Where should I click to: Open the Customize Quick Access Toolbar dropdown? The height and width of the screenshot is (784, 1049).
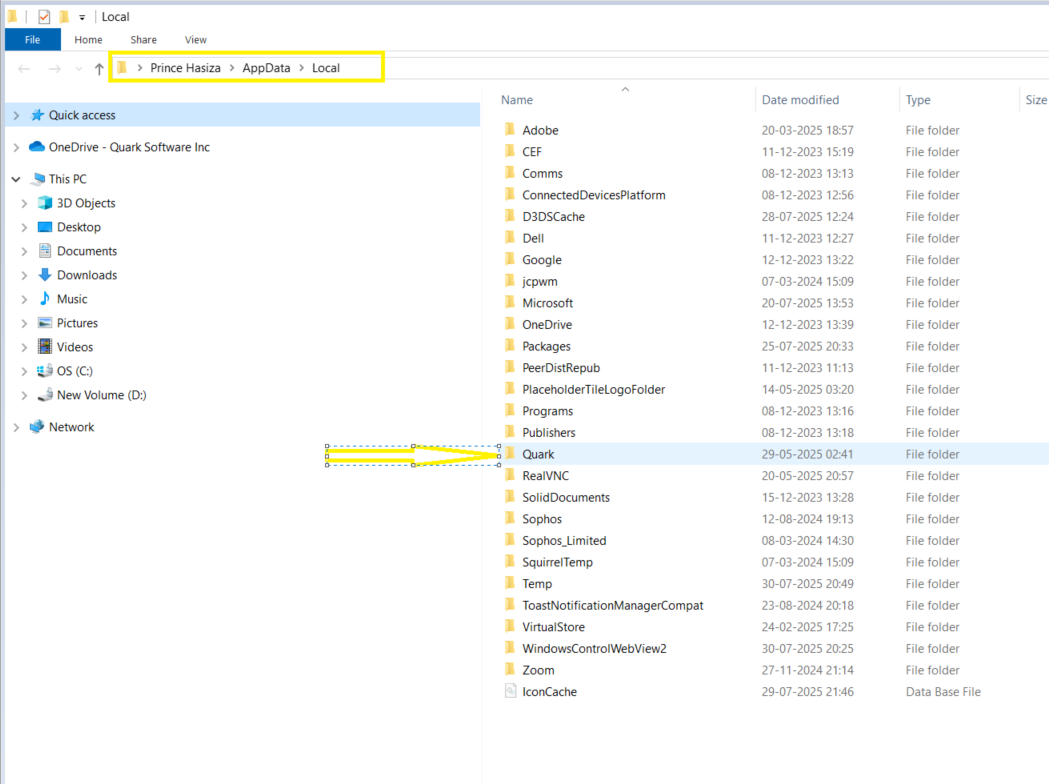81,16
